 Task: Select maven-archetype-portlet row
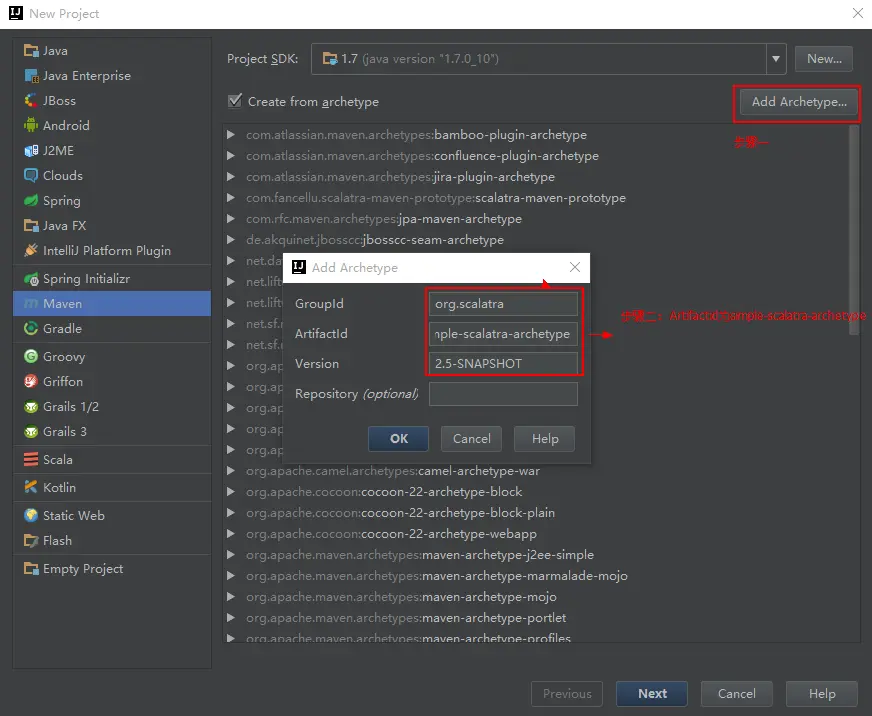[542, 618]
